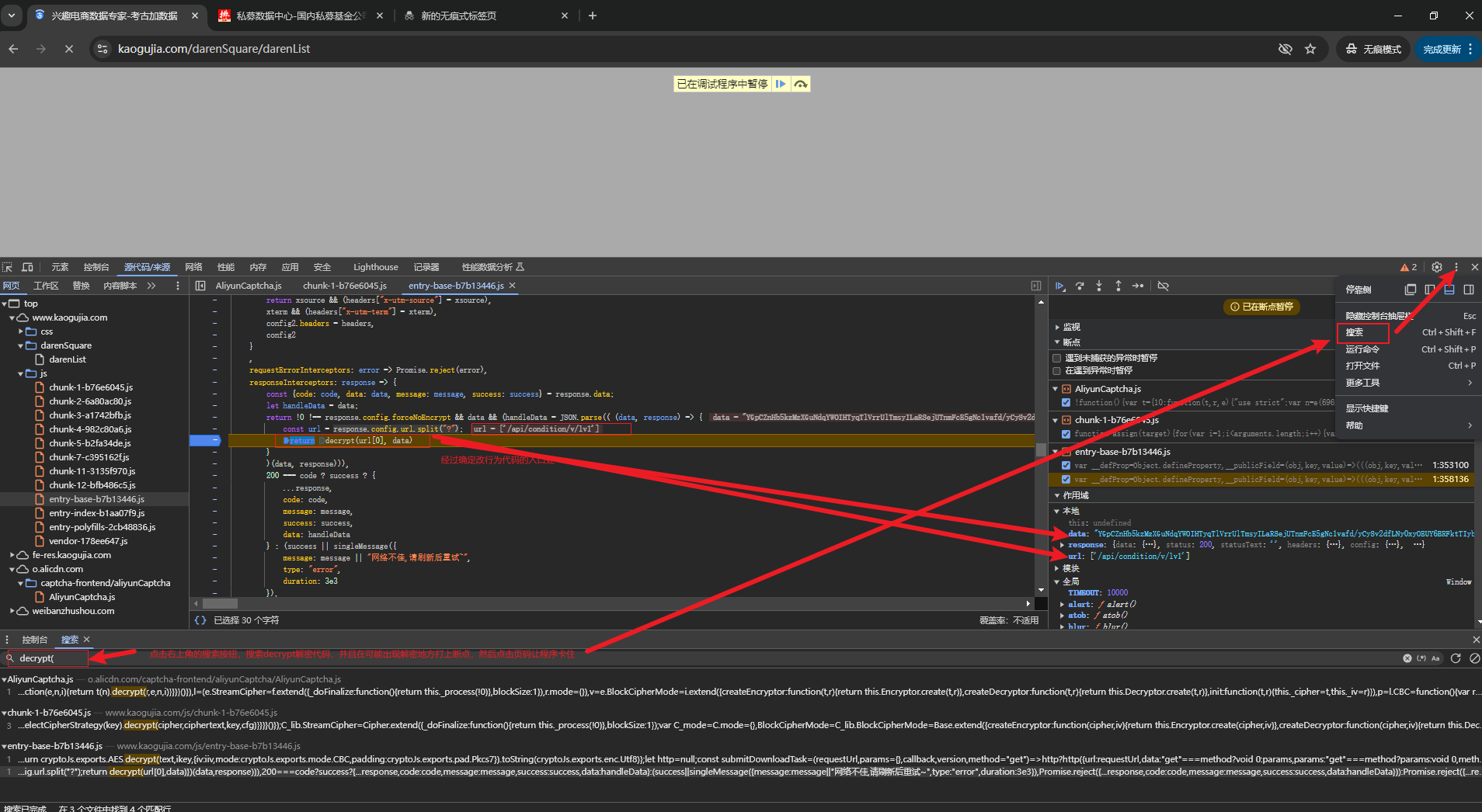
Task: Collapse the js folder
Action: pos(21,373)
